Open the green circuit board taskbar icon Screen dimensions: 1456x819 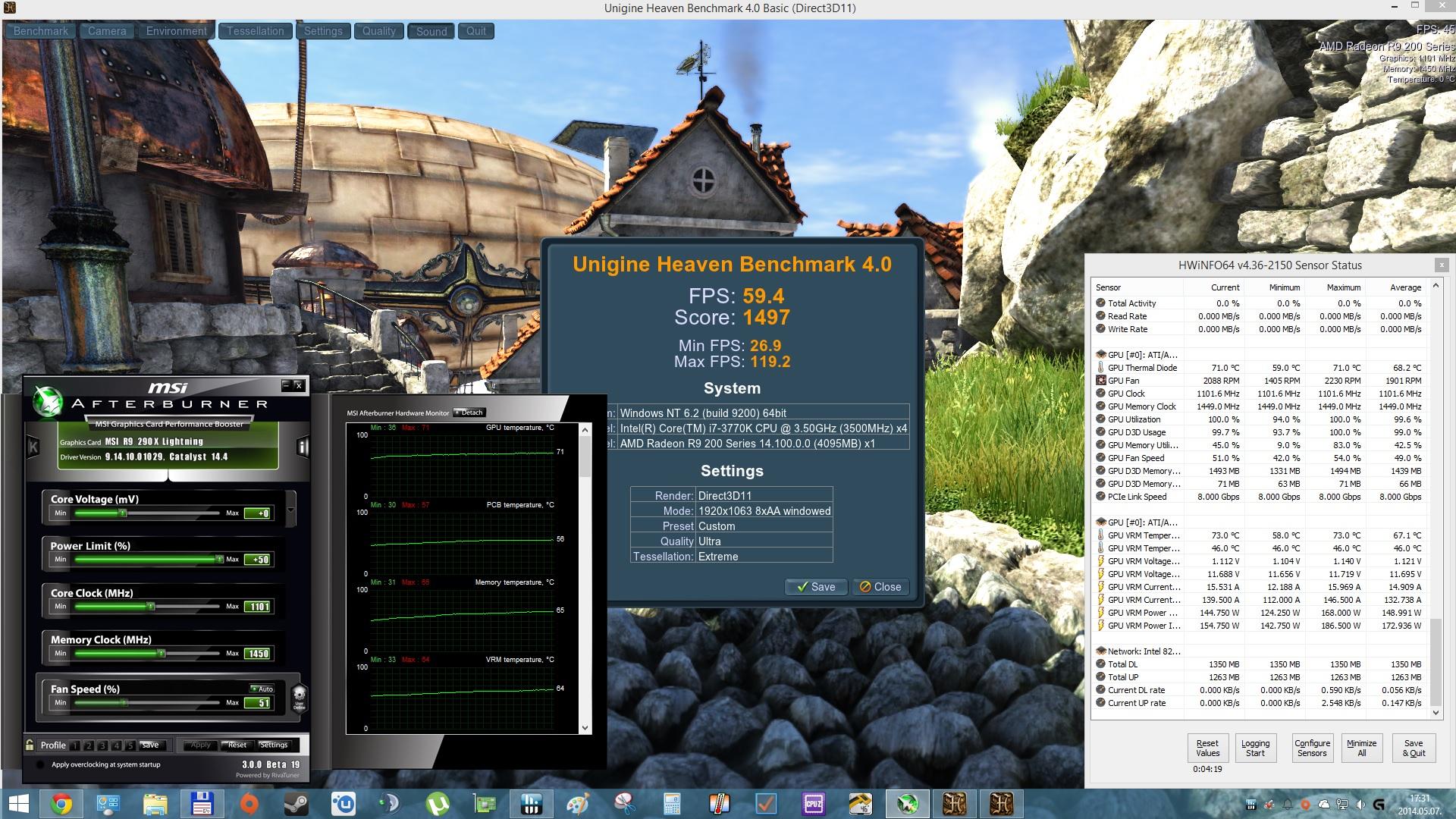[x=485, y=804]
